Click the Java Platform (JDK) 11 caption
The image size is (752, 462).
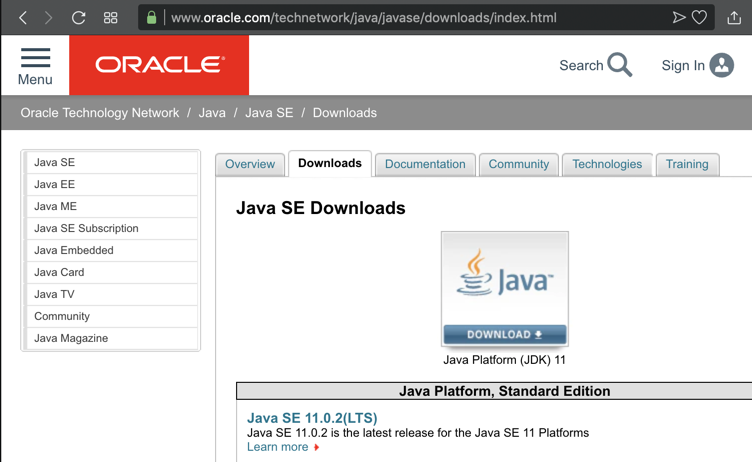point(505,360)
